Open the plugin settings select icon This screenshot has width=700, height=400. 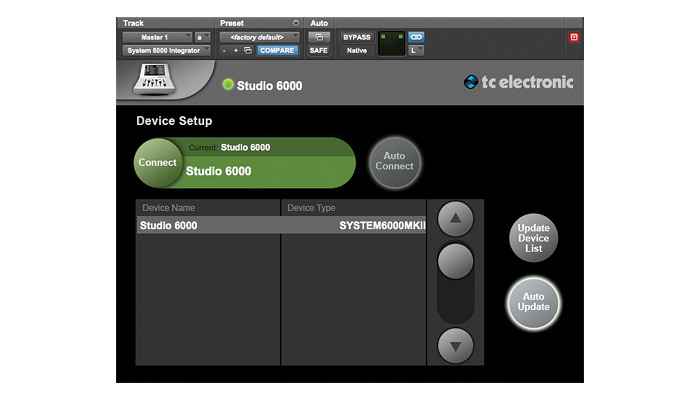(x=248, y=50)
